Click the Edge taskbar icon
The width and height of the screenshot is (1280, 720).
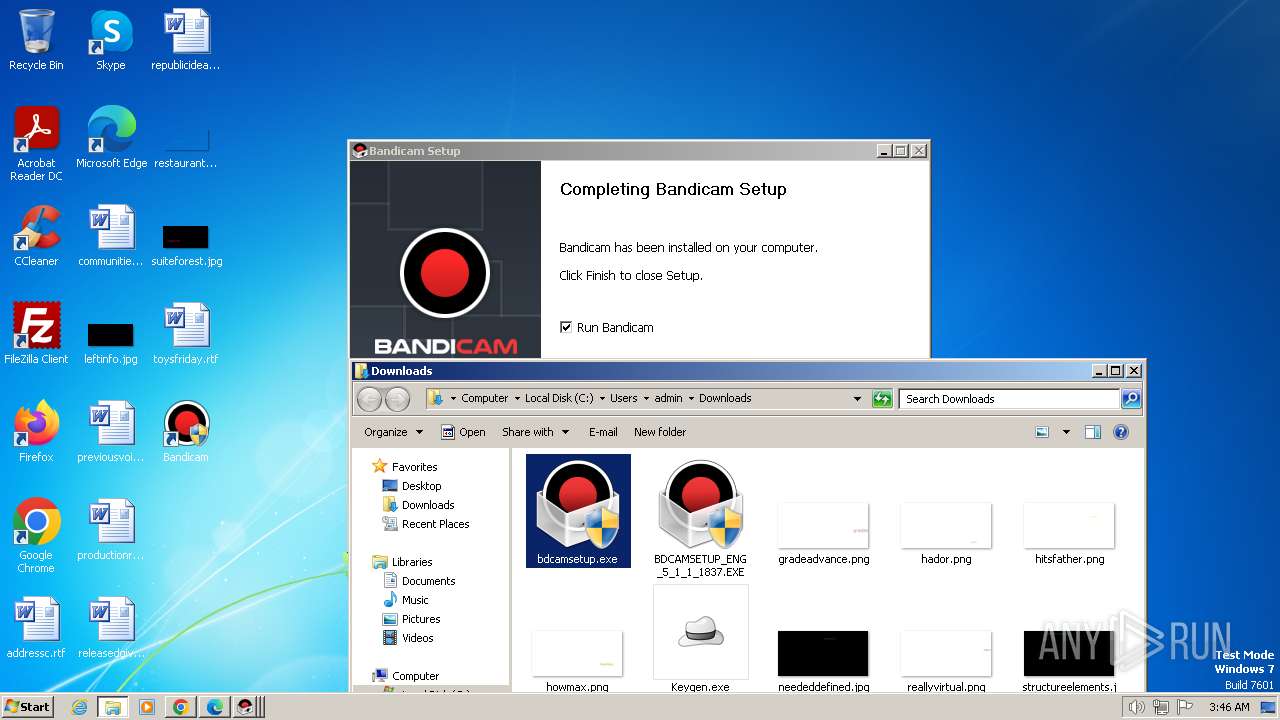click(215, 707)
